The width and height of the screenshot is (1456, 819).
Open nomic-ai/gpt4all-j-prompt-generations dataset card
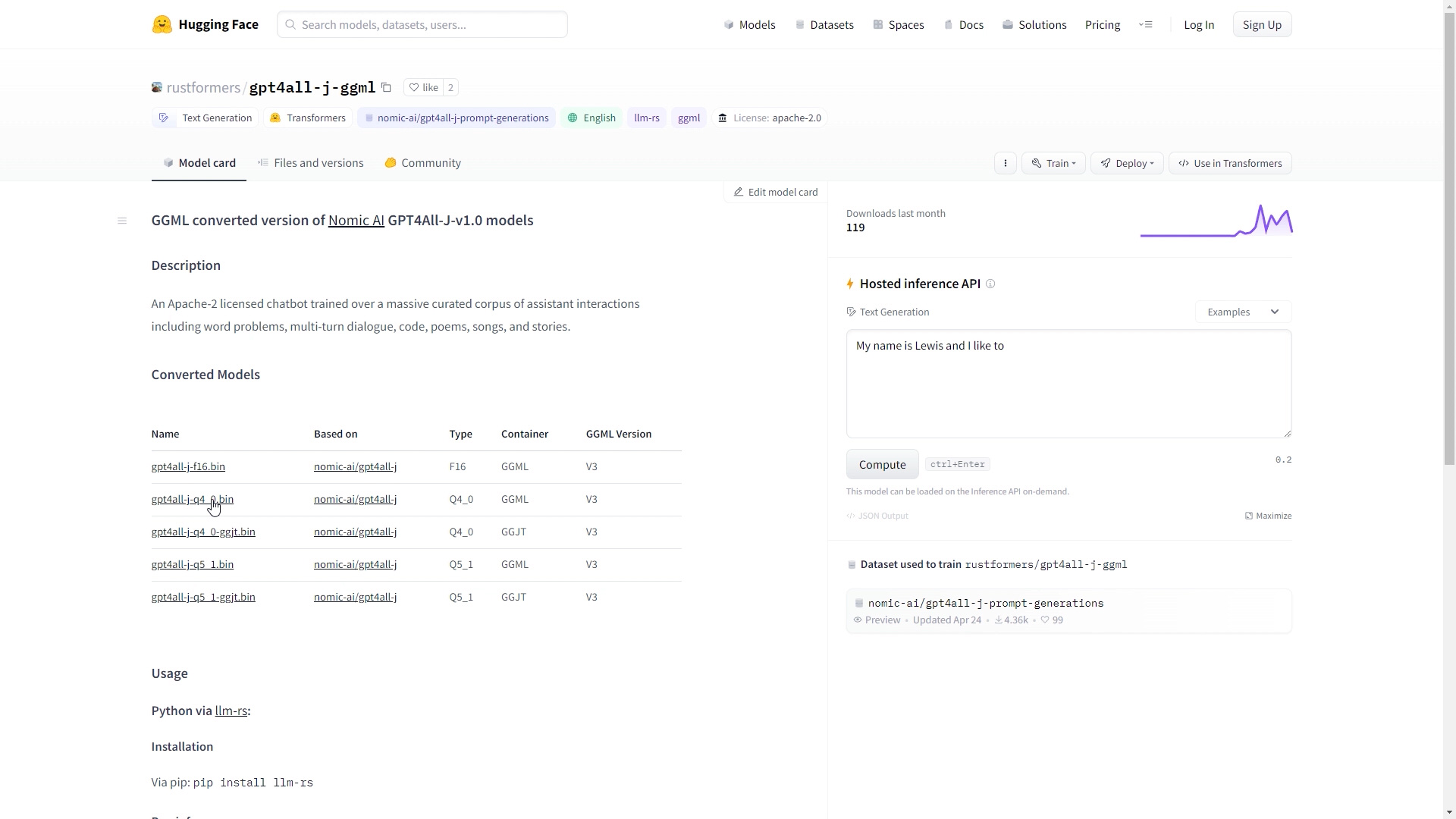[1068, 611]
